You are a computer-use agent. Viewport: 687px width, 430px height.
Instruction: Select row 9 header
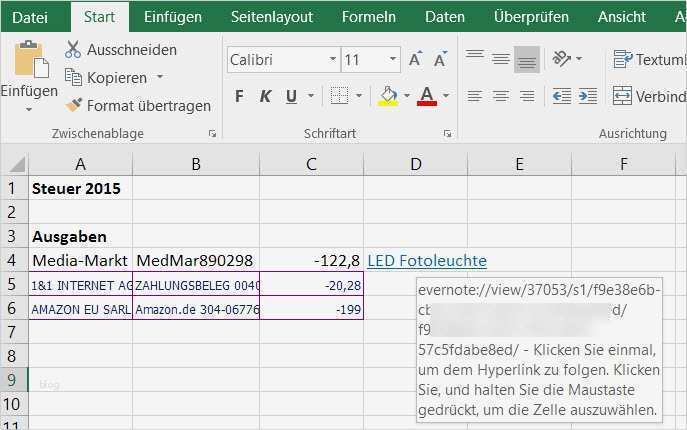tap(12, 380)
